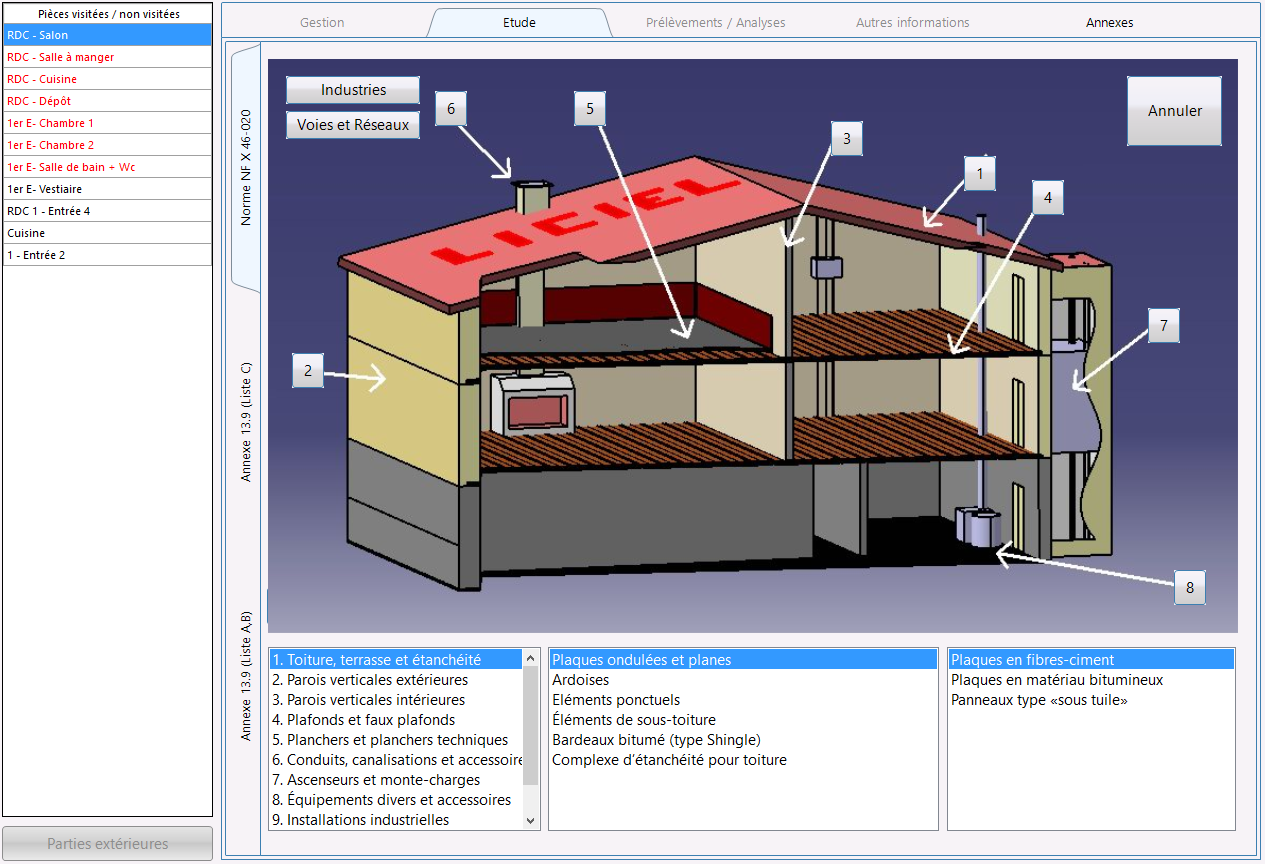Select 6. Conduits, canalisations et accessoires
This screenshot has width=1265, height=864.
[x=396, y=760]
